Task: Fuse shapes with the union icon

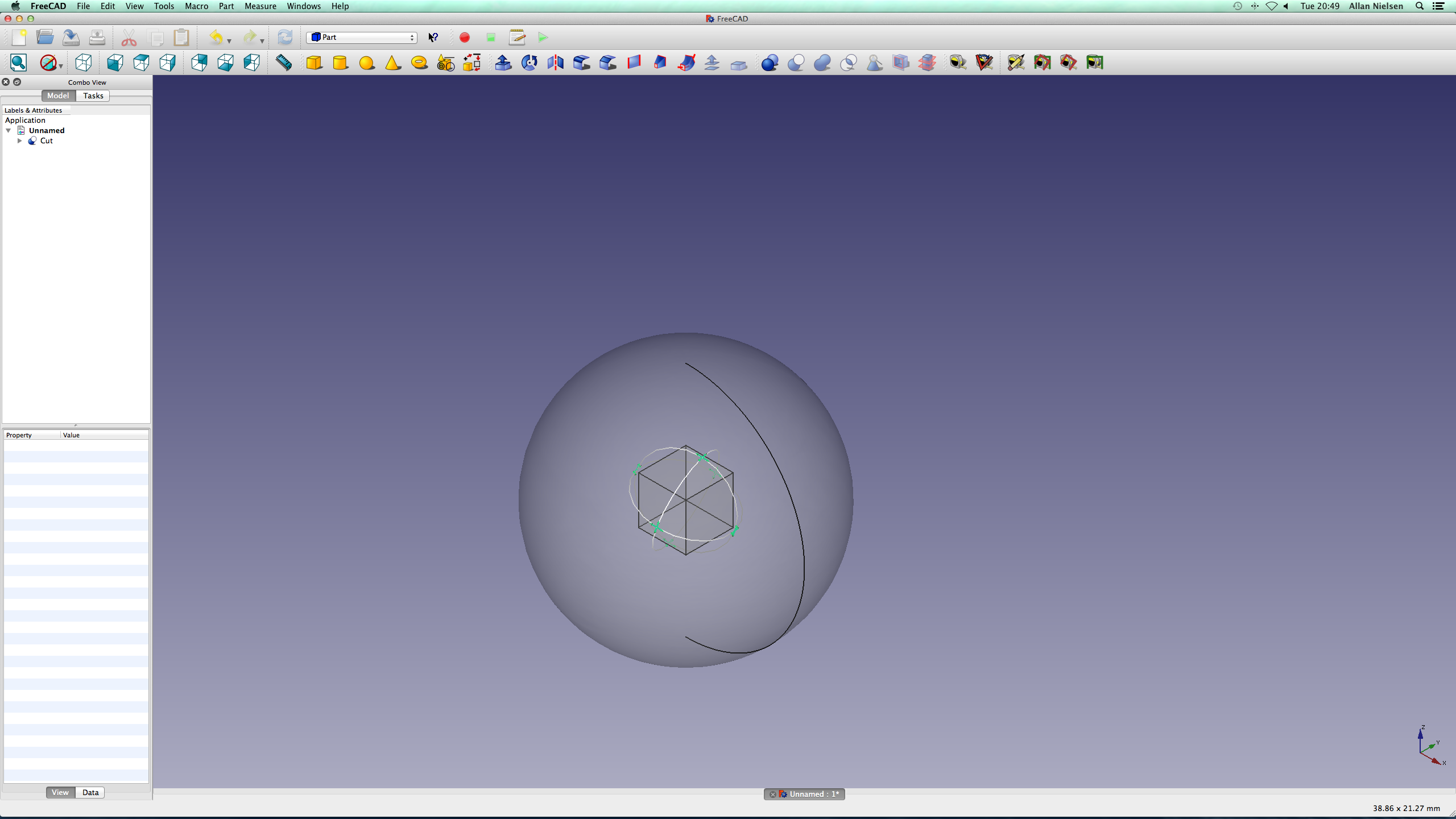Action: click(822, 63)
